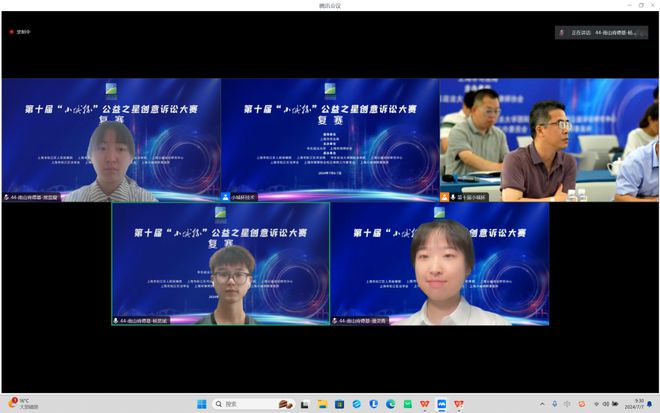Select the tile with woman in white shirt
The width and height of the screenshot is (660, 413).
pos(439,264)
